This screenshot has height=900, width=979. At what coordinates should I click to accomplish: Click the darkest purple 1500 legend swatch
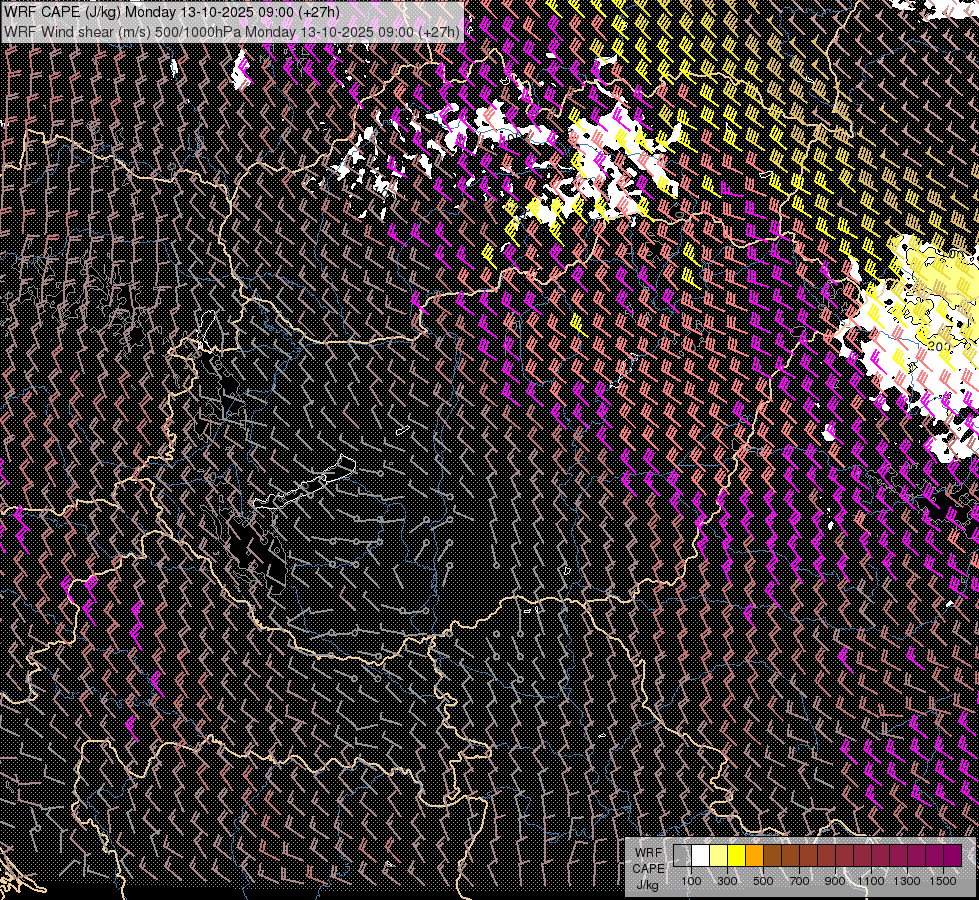951,855
